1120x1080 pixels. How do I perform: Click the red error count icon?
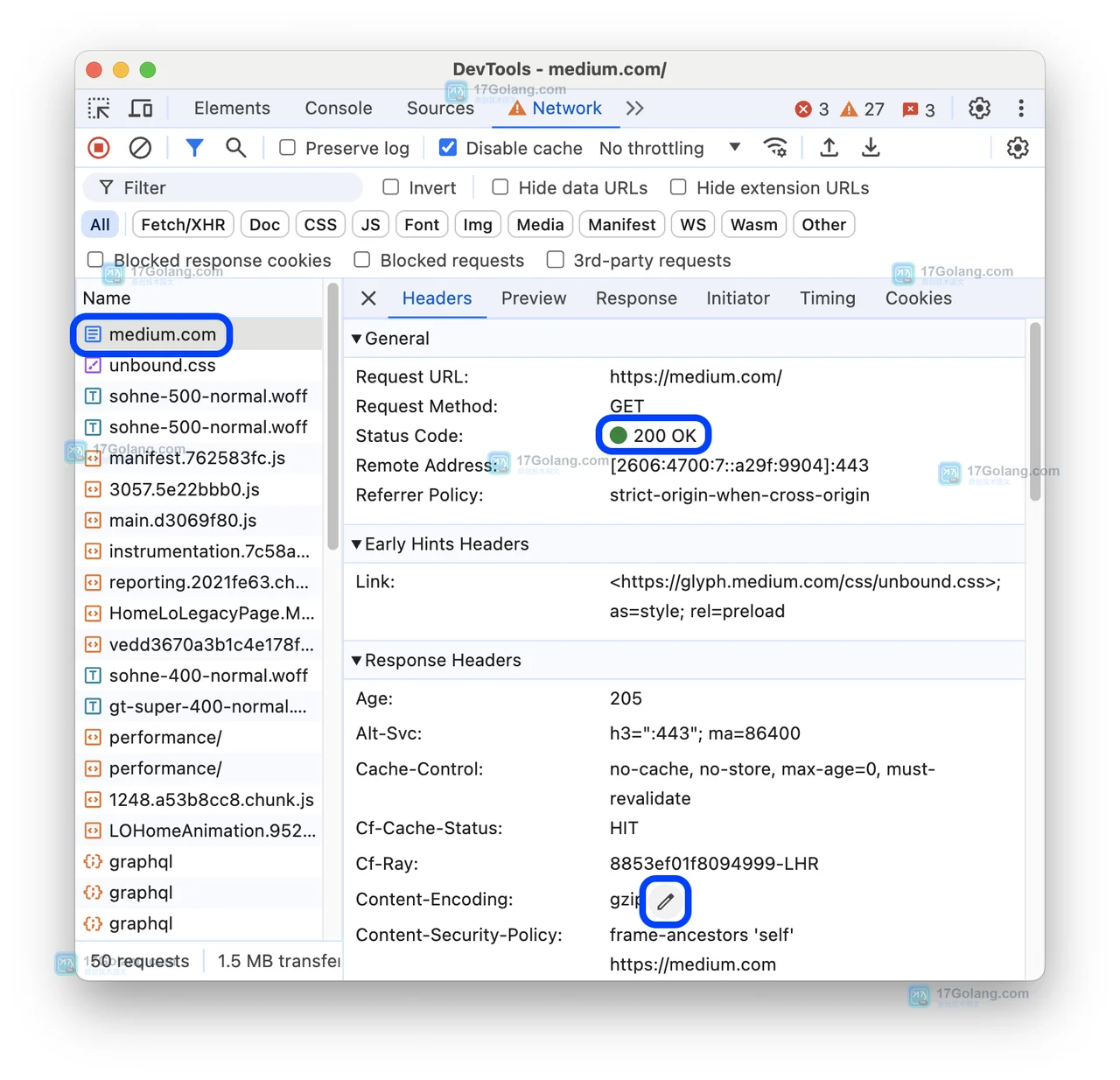[x=802, y=109]
